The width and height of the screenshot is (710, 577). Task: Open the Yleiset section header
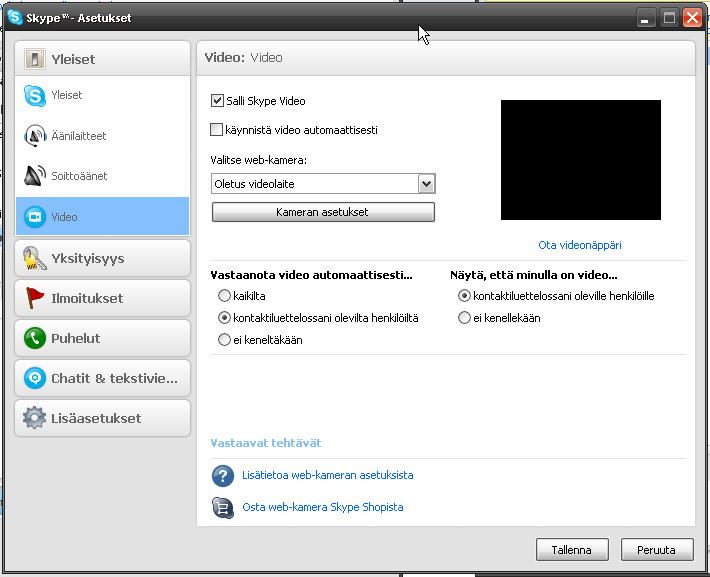click(102, 59)
